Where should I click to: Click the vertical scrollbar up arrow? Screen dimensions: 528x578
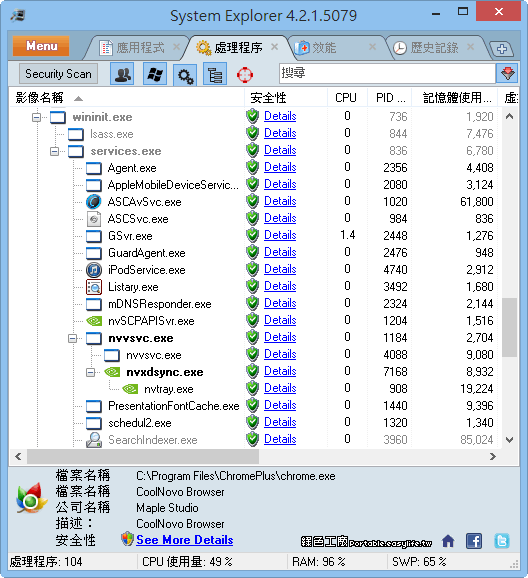[x=510, y=116]
